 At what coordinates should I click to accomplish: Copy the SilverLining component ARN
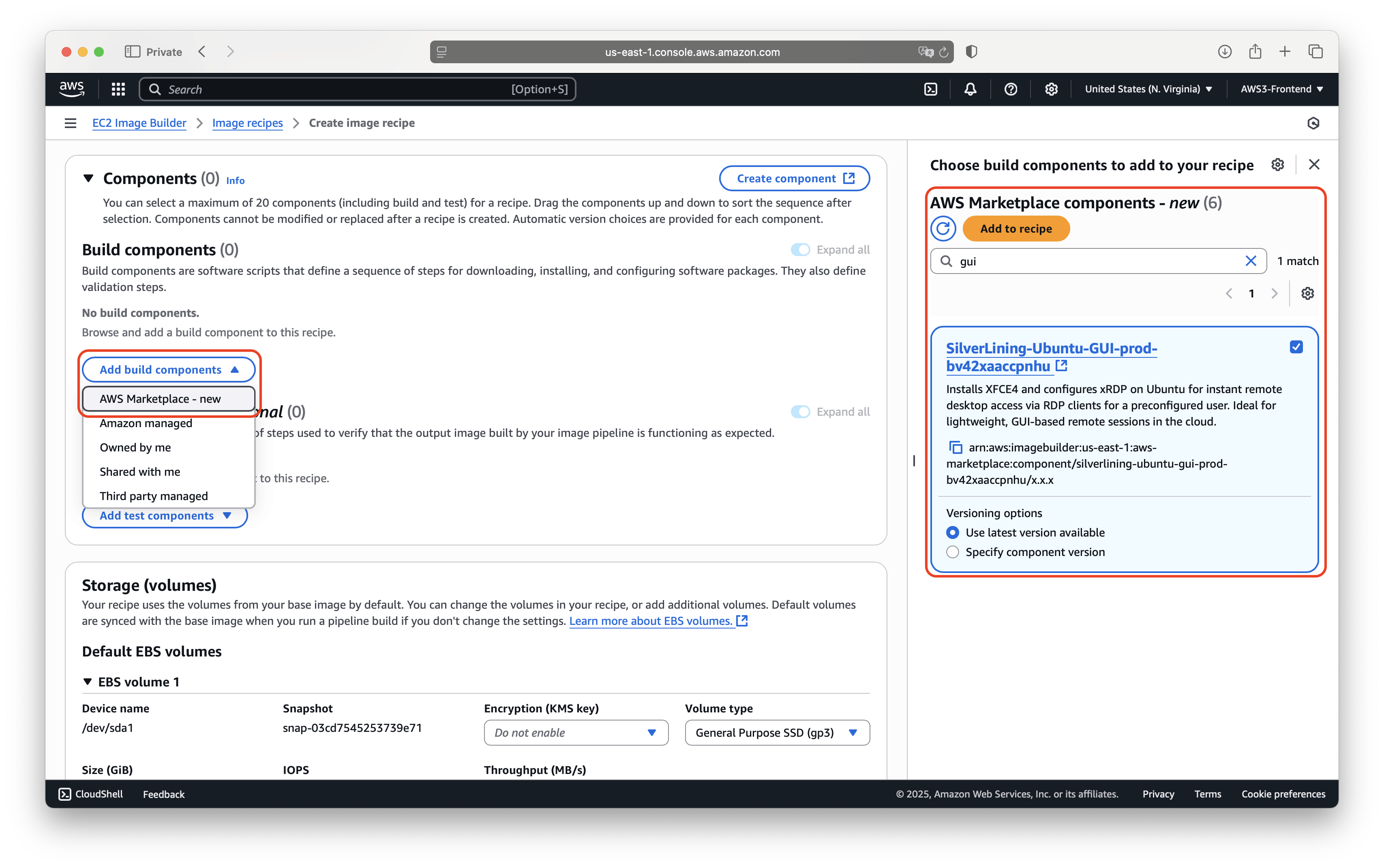(x=955, y=447)
